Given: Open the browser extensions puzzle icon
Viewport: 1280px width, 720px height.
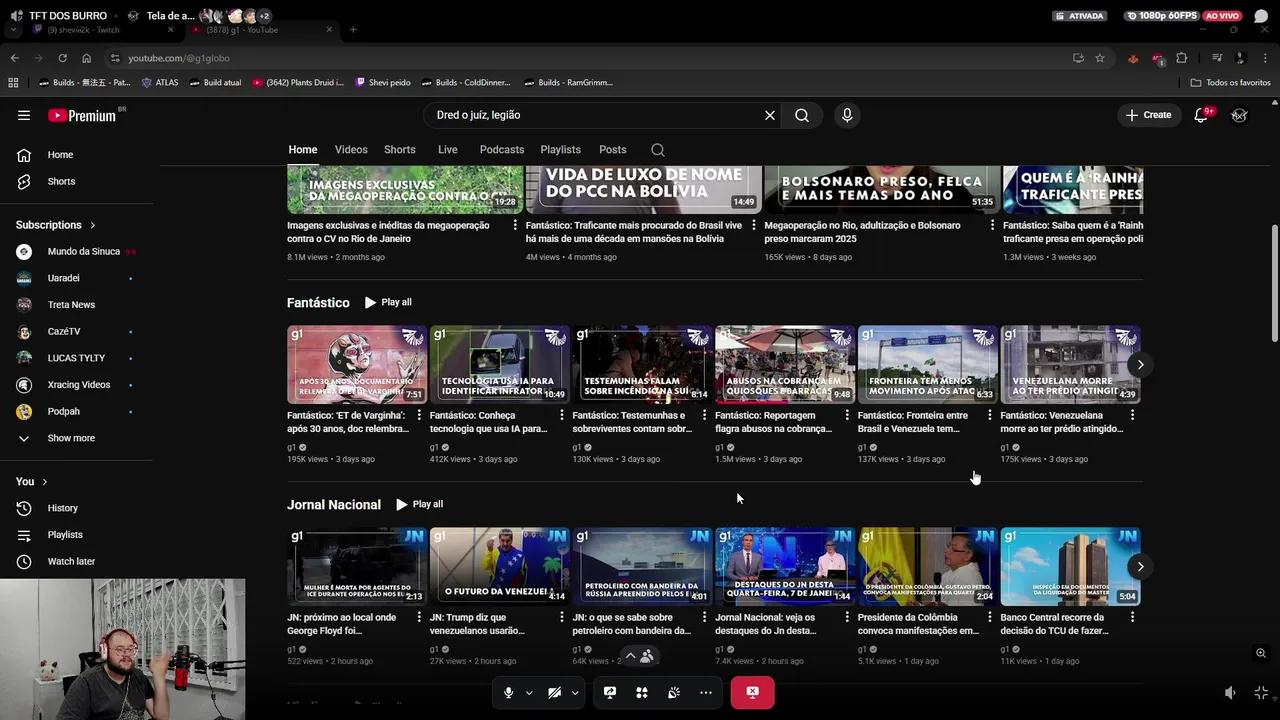Looking at the screenshot, I should [x=1181, y=58].
